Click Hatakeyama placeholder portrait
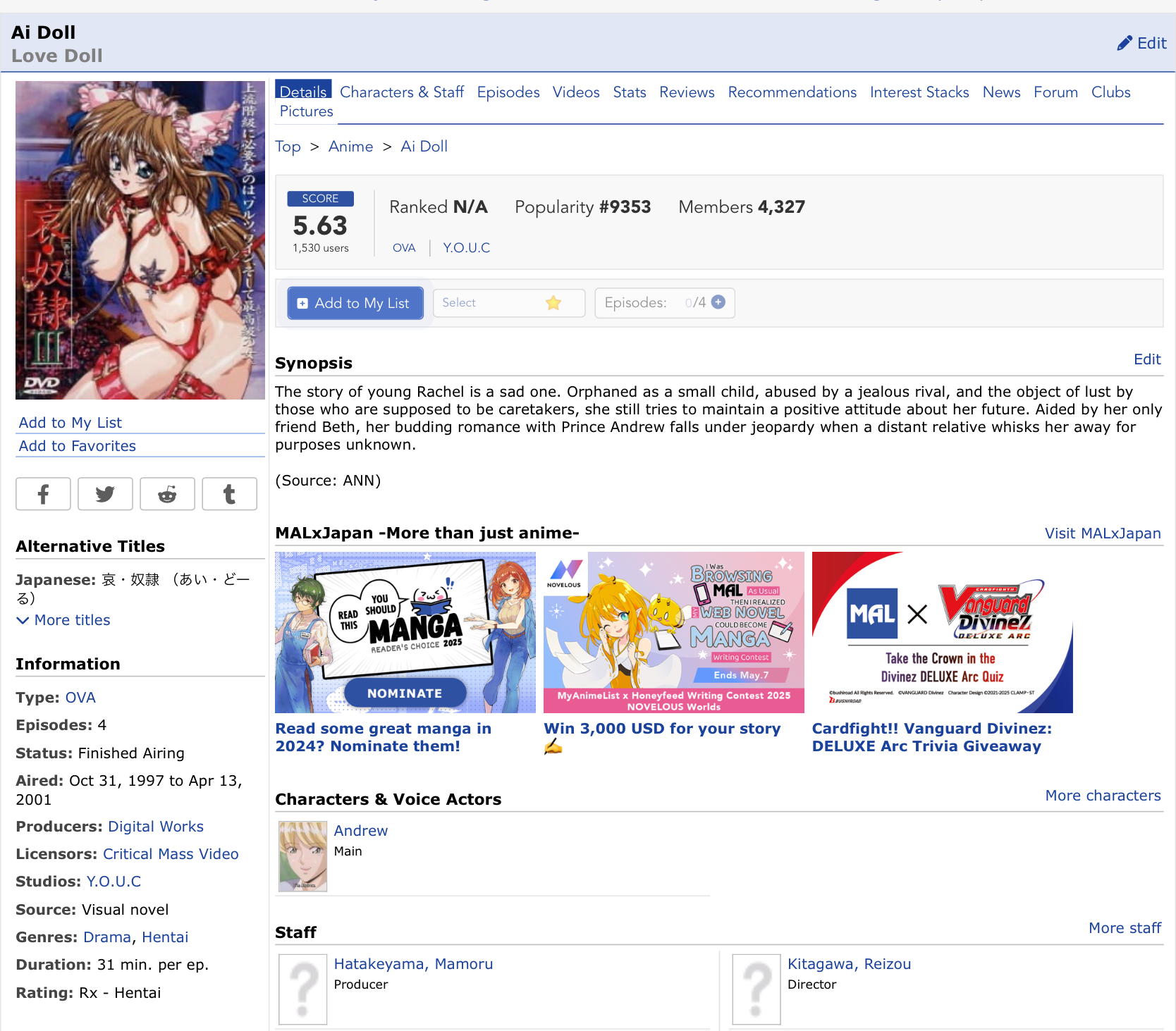1176x1031 pixels. click(303, 989)
